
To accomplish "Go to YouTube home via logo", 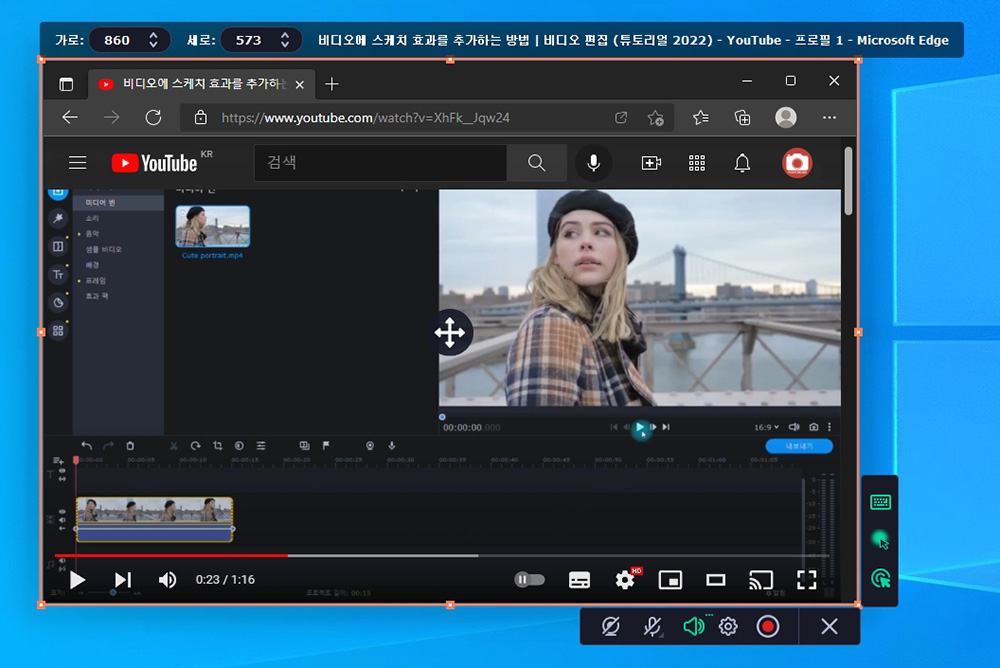I will point(155,163).
